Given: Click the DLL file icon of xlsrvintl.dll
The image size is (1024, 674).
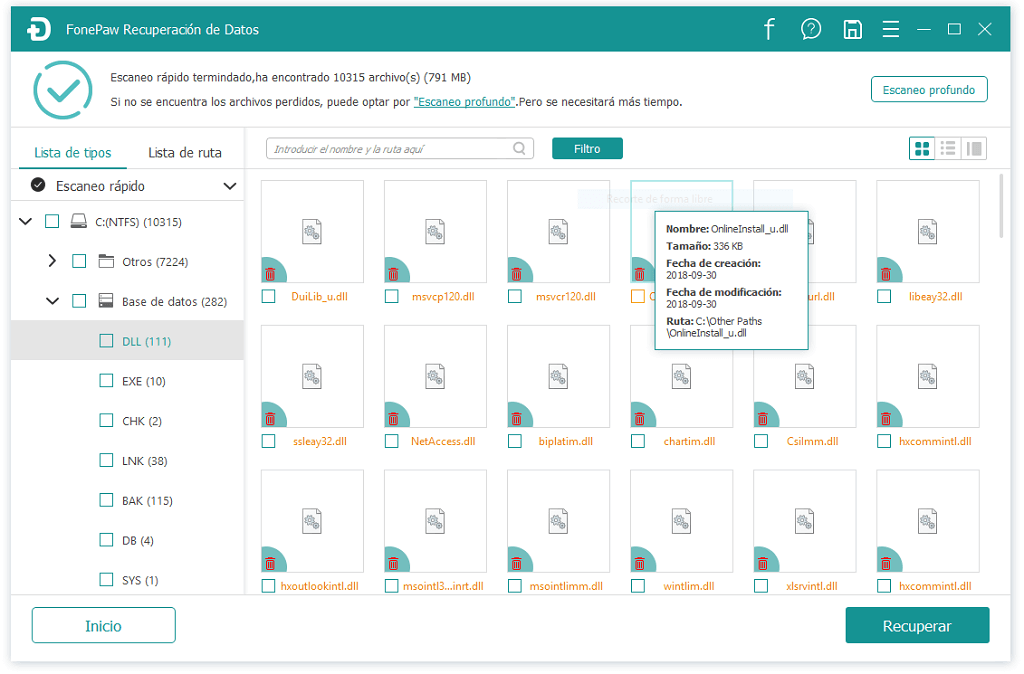Looking at the screenshot, I should (805, 522).
